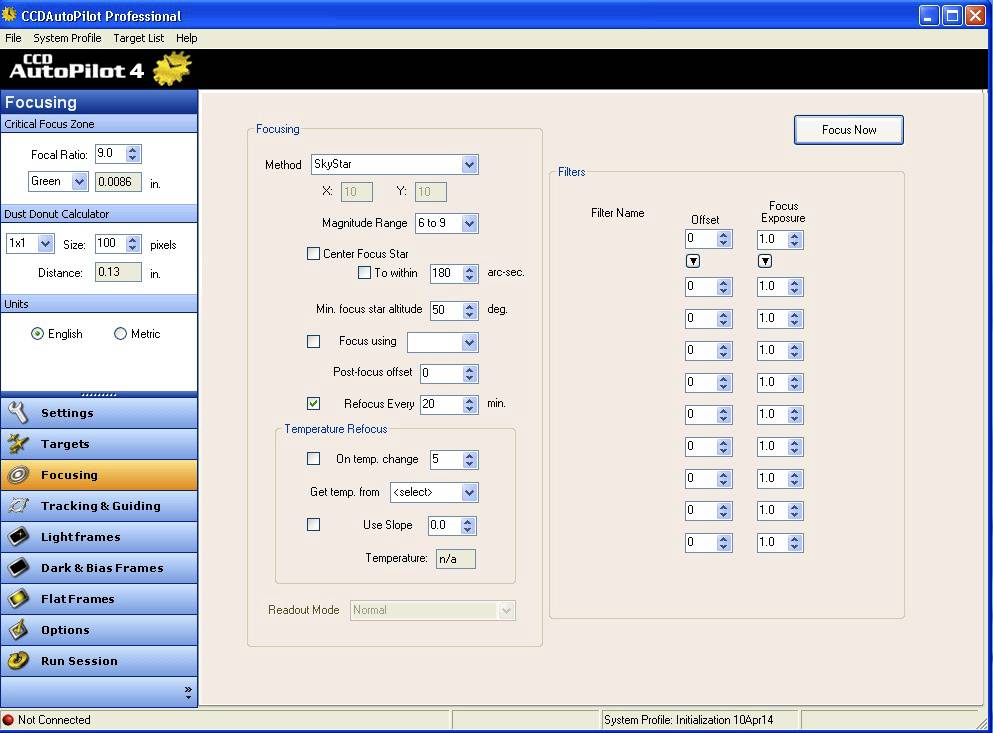993x733 pixels.
Task: Open the System Profile menu
Action: click(67, 38)
